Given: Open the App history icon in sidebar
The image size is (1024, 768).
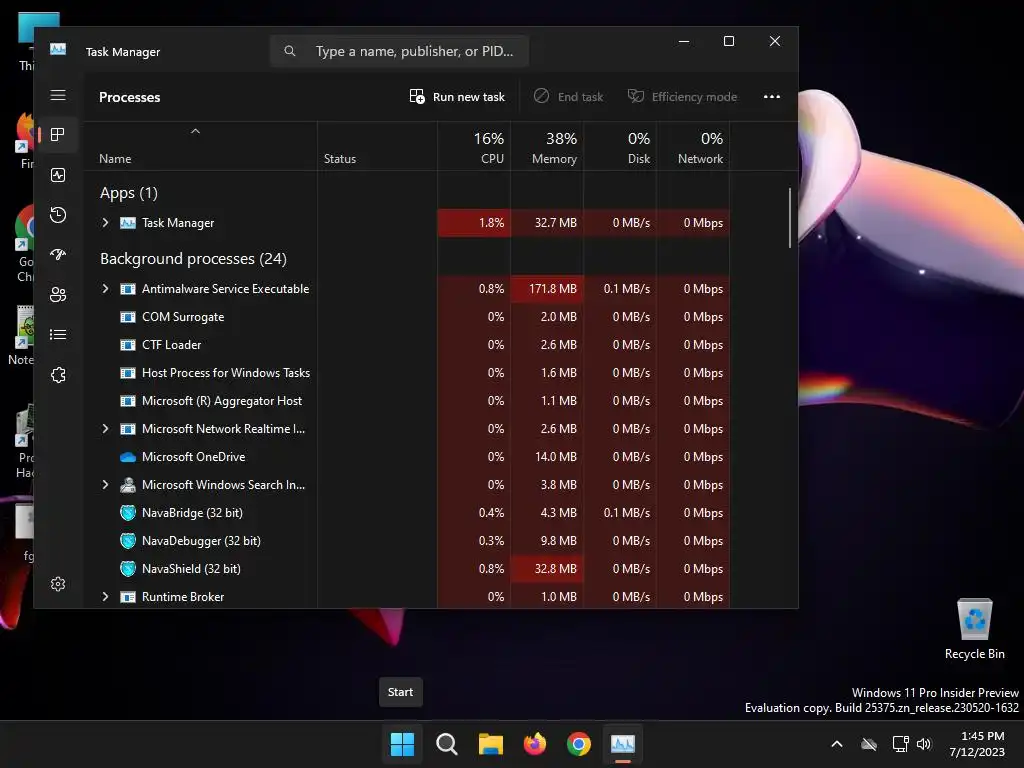Looking at the screenshot, I should click(58, 215).
